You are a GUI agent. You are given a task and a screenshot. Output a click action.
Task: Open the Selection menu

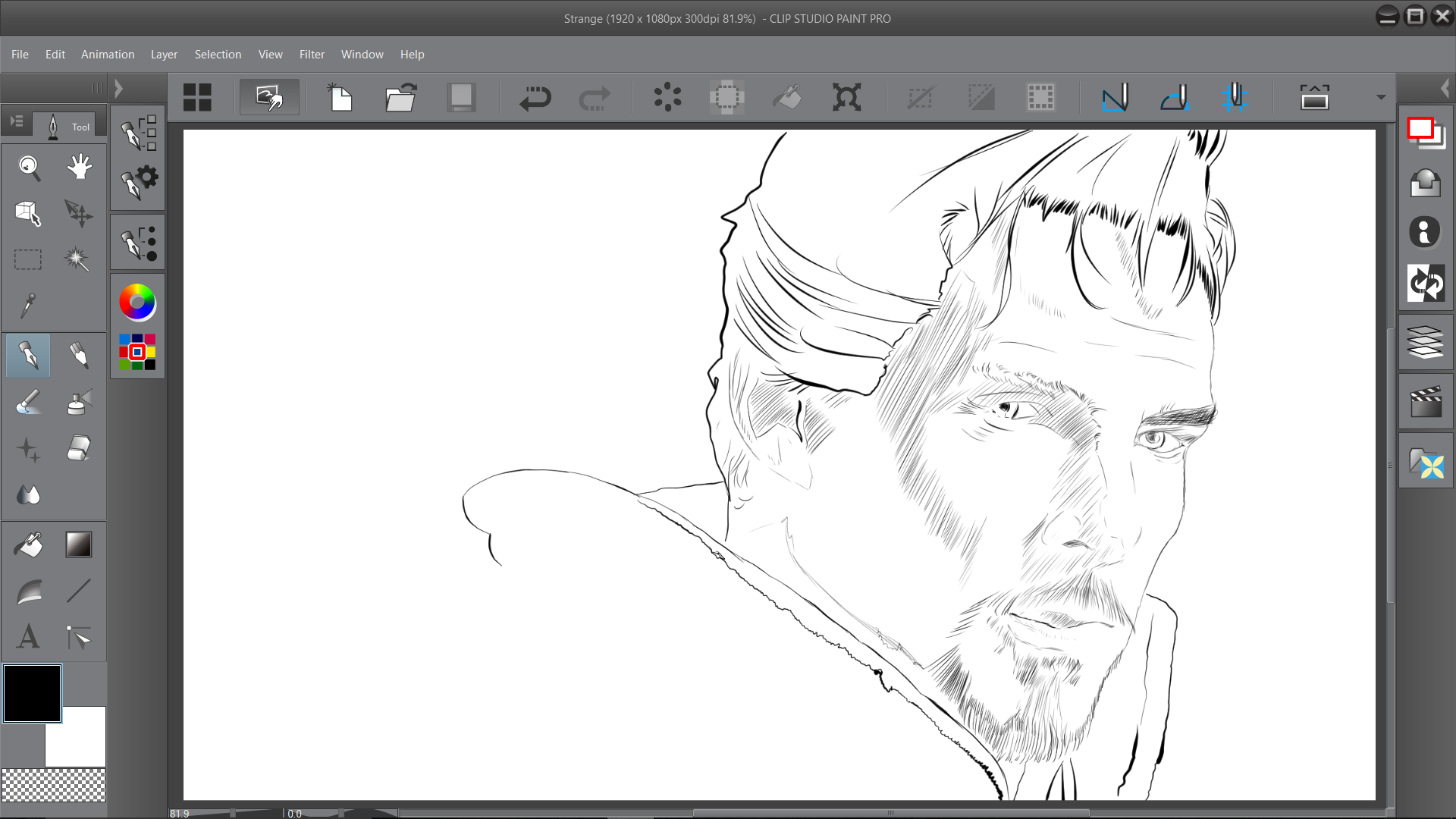(218, 55)
